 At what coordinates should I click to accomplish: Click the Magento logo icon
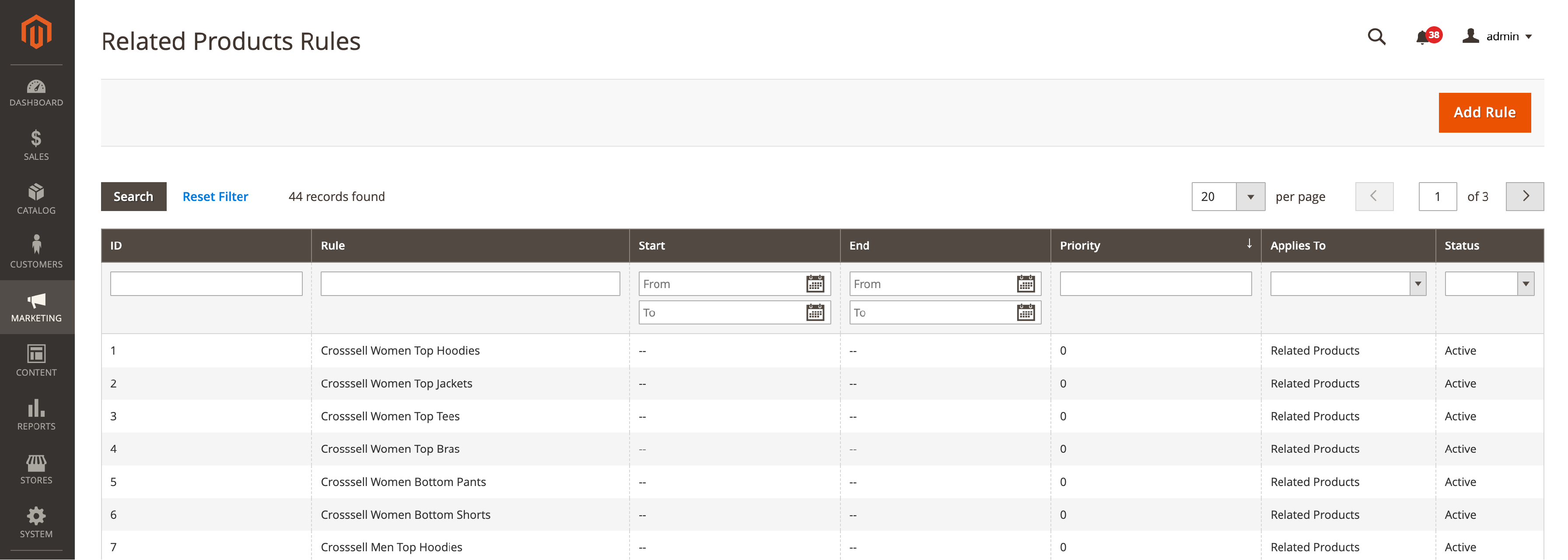tap(36, 32)
